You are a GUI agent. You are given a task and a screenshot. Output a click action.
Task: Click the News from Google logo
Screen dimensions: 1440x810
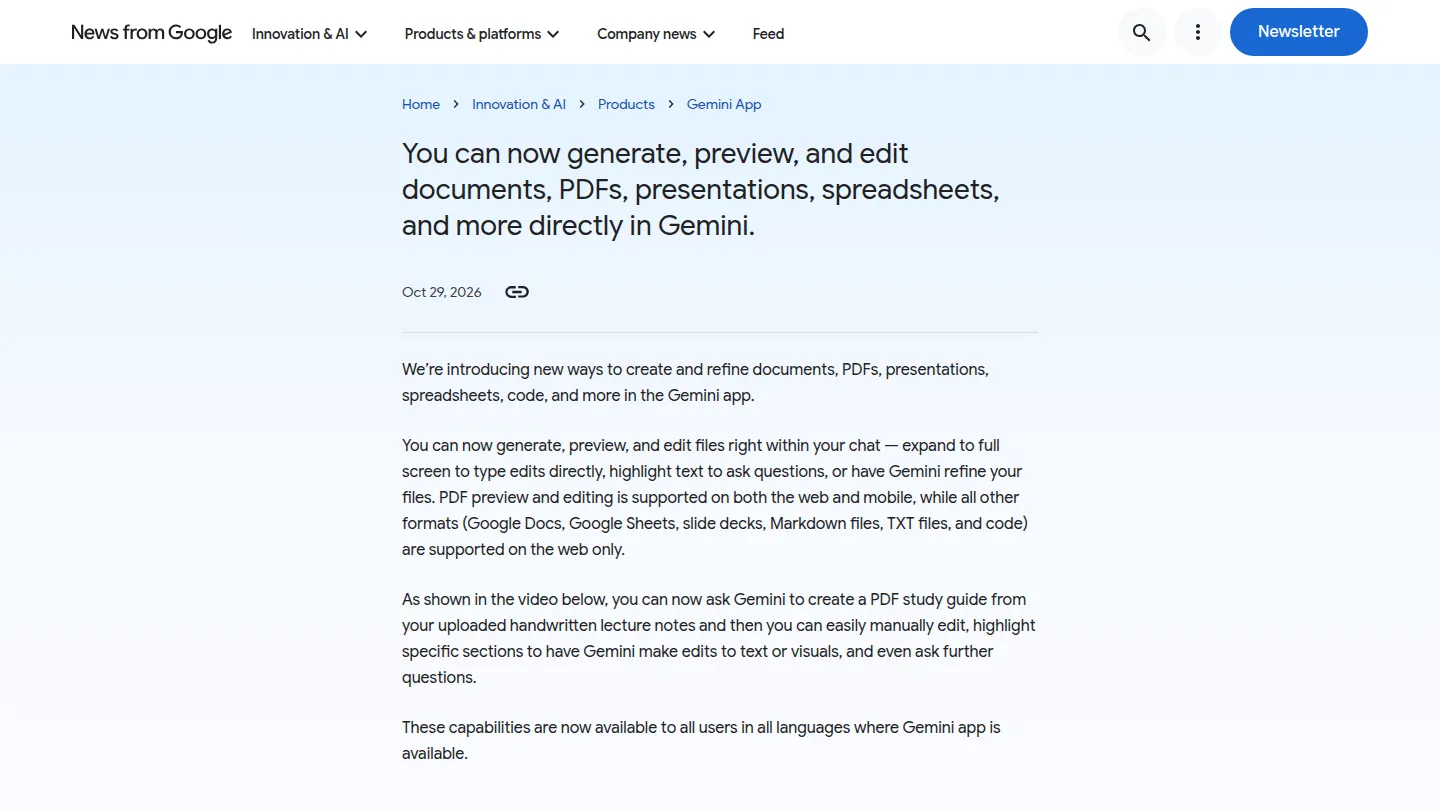[151, 33]
